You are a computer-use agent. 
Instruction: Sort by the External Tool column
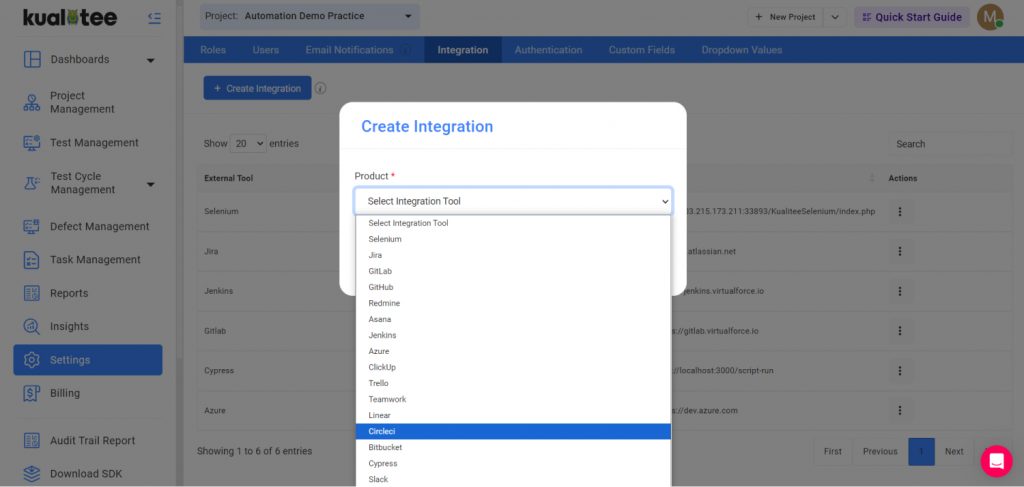coord(229,178)
